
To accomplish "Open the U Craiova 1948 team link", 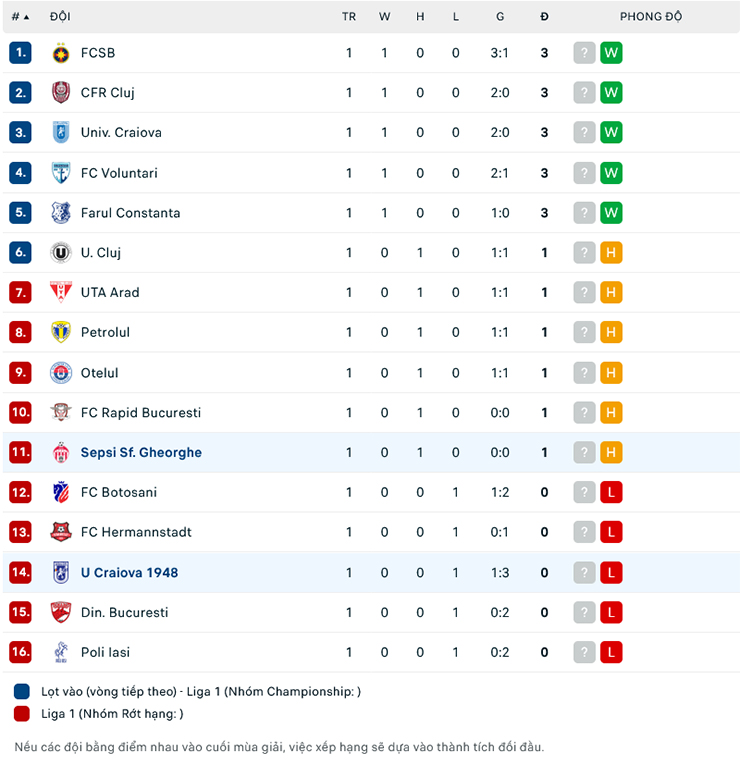I will point(129,572).
